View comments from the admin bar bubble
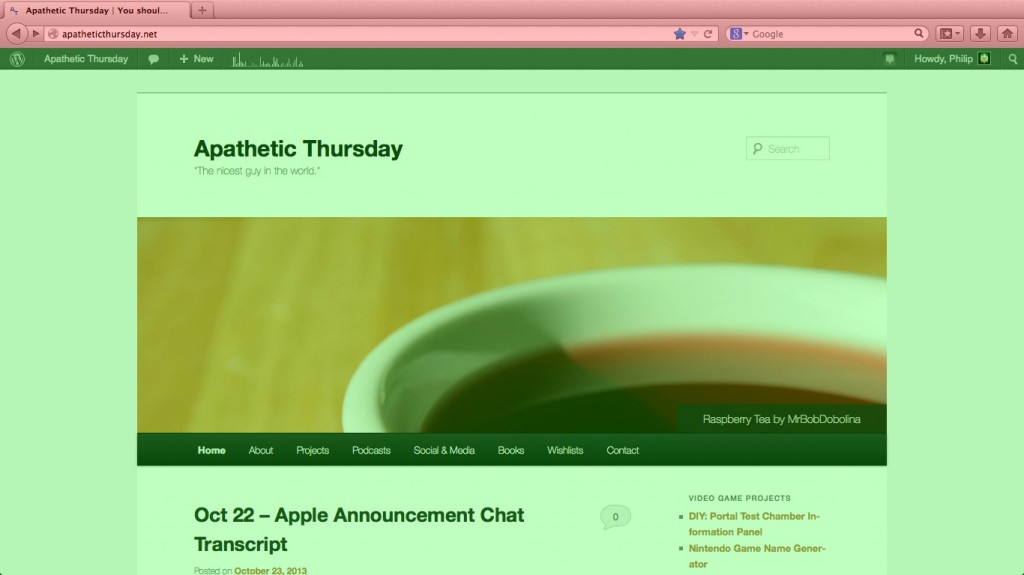 [x=153, y=59]
